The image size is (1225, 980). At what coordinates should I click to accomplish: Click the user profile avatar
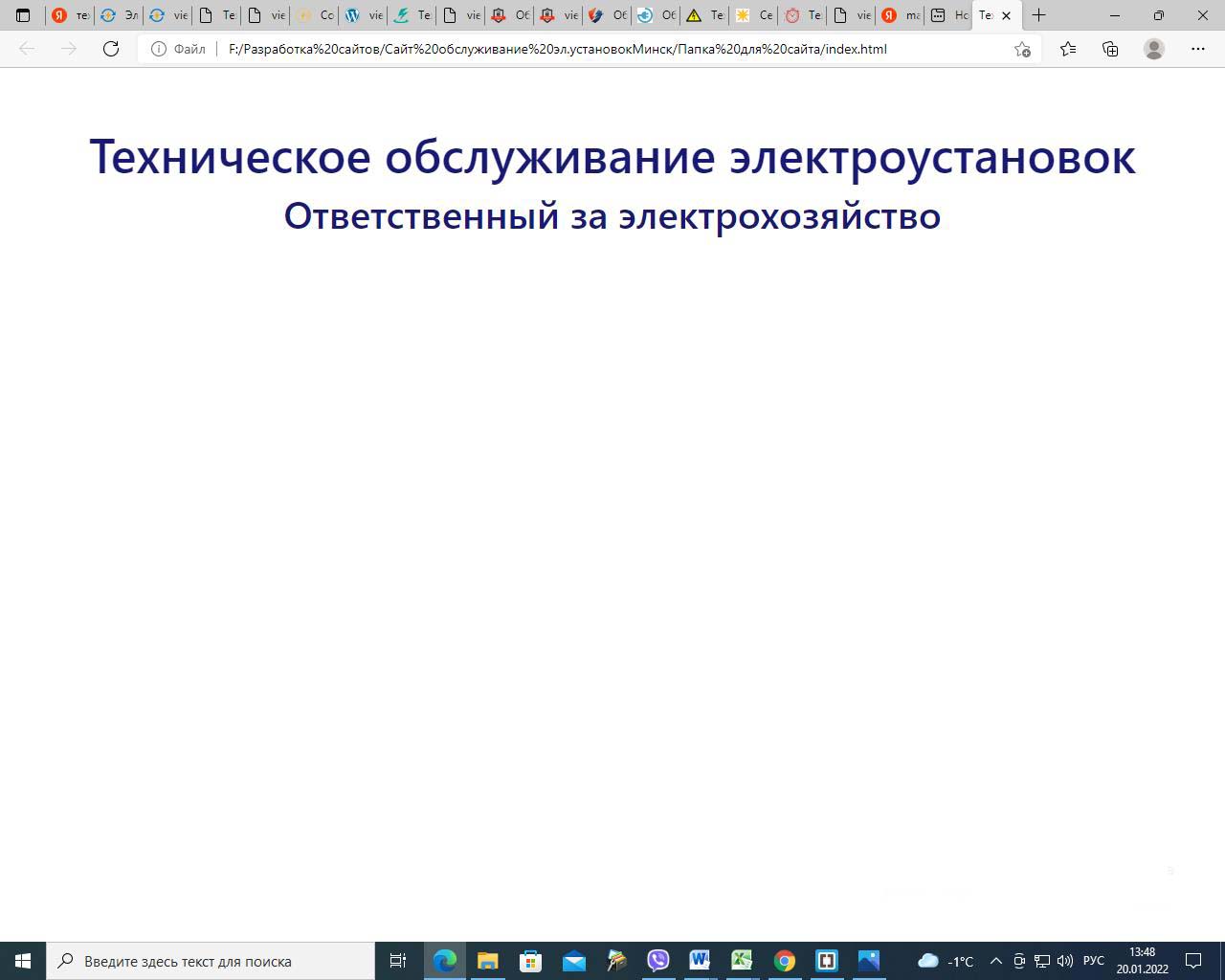[x=1154, y=49]
